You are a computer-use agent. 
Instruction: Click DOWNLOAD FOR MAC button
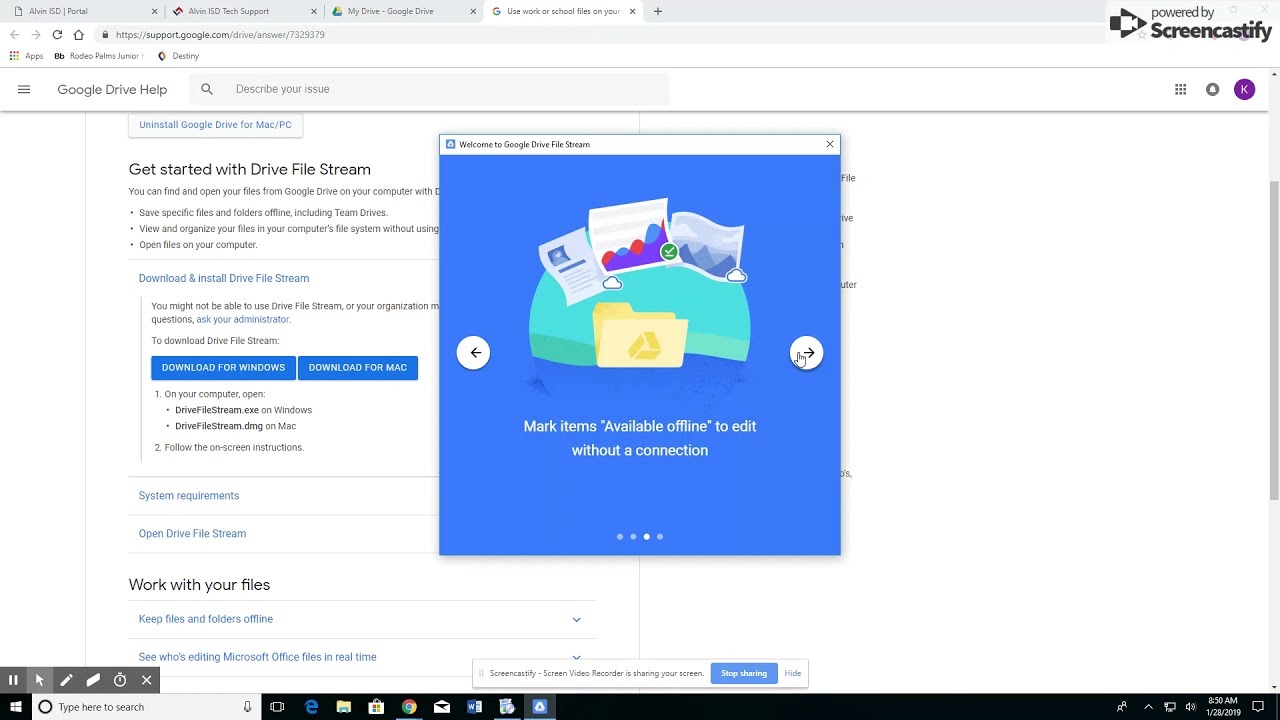(x=358, y=368)
